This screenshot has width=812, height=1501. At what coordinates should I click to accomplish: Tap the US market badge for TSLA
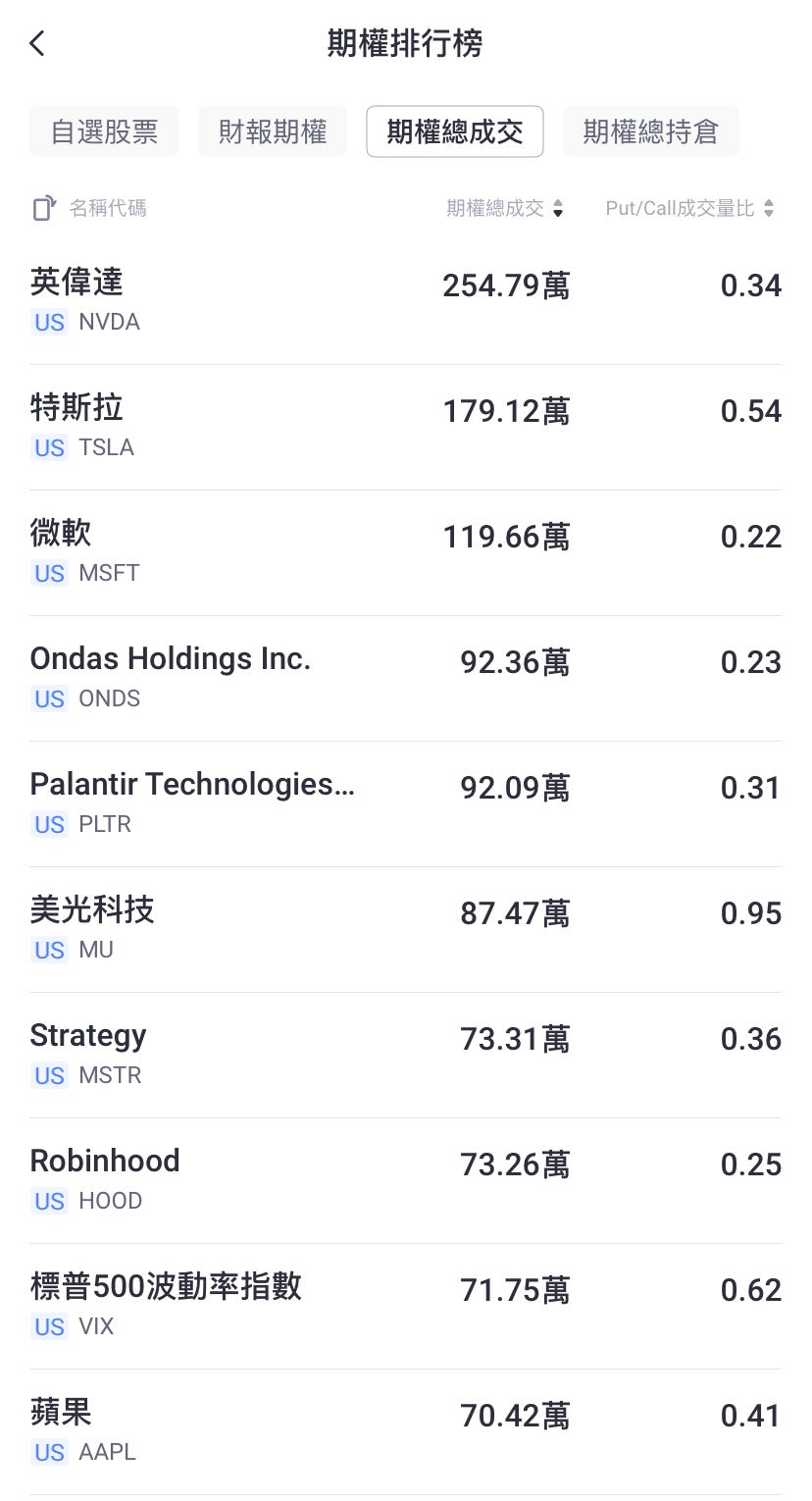tap(49, 448)
